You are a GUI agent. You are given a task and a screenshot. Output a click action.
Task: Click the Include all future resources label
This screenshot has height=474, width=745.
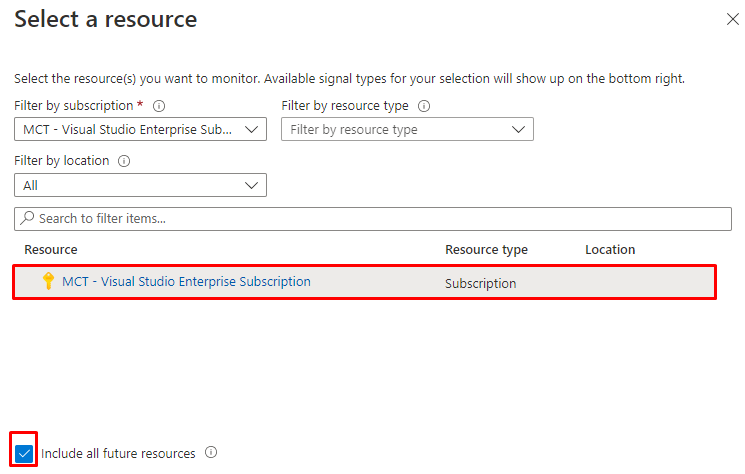(118, 454)
